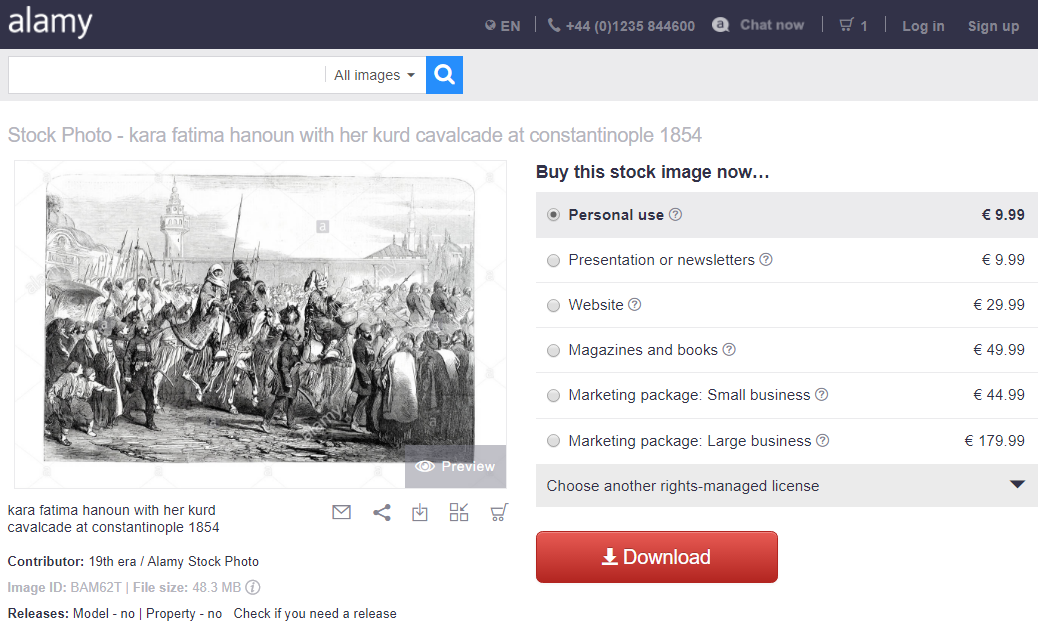Click Chat now in header
Image resolution: width=1038 pixels, height=626 pixels.
point(772,25)
